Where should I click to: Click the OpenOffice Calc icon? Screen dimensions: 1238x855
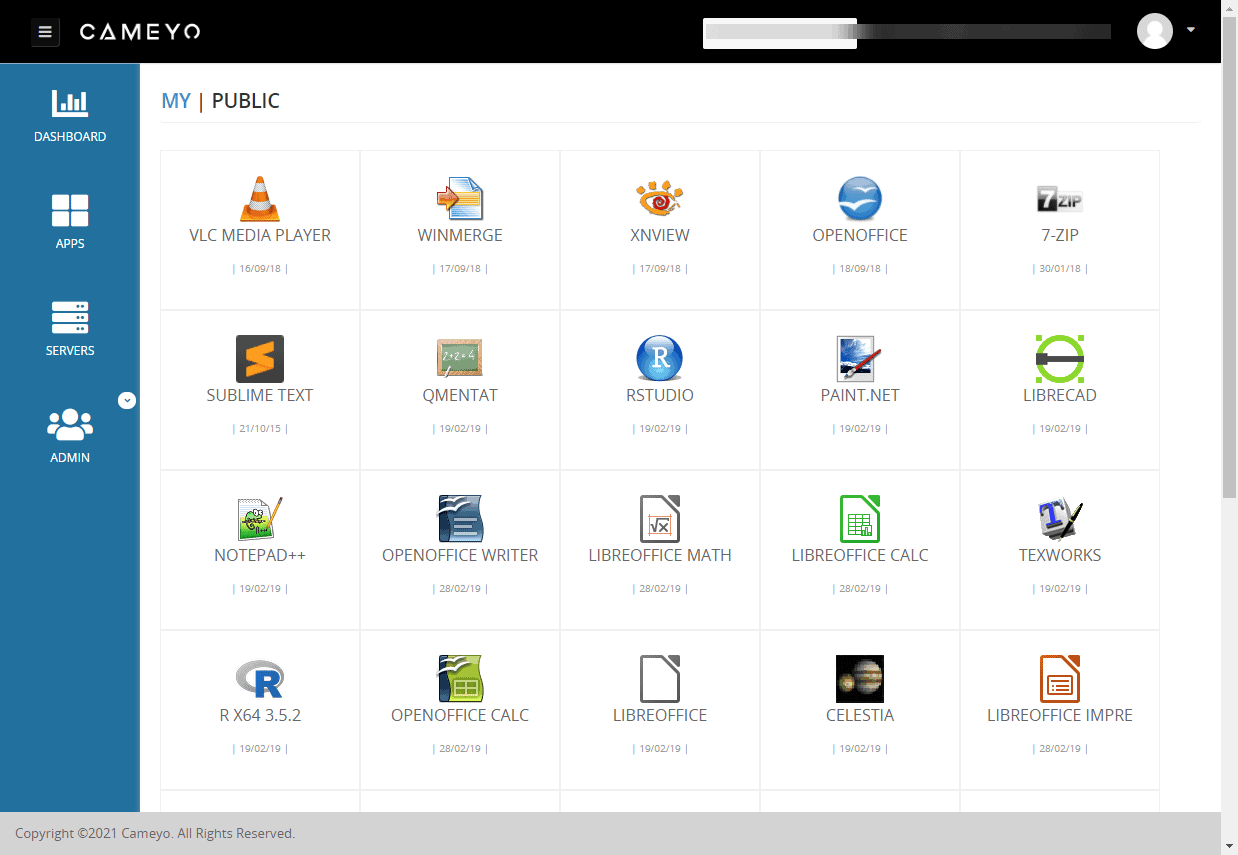(x=460, y=678)
